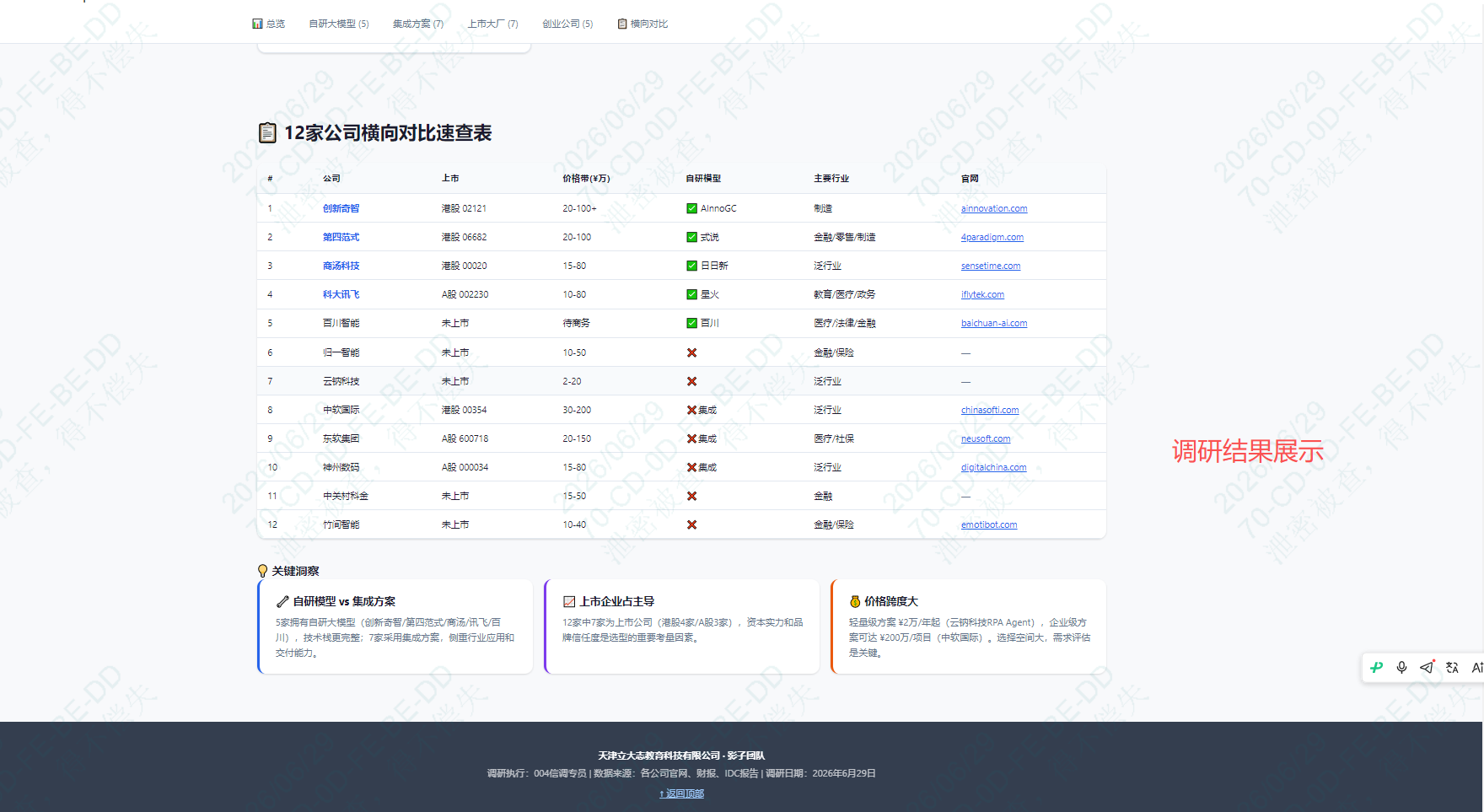Screen dimensions: 1484x812
Task: Click the green check mark beside 星火
Action: [x=691, y=294]
